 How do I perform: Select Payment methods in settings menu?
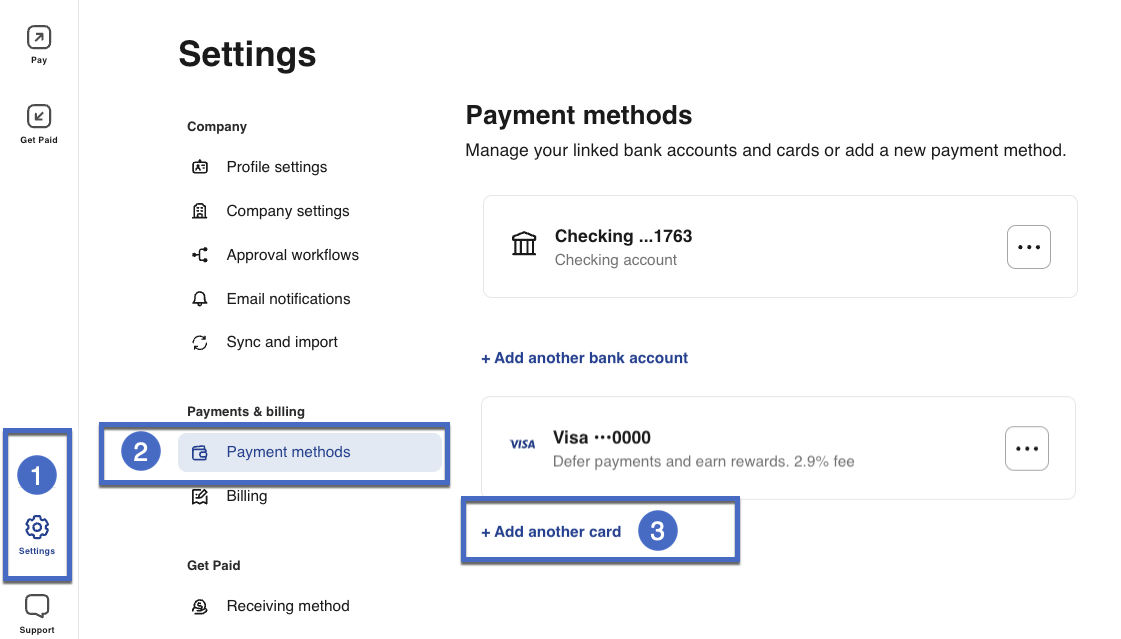288,452
